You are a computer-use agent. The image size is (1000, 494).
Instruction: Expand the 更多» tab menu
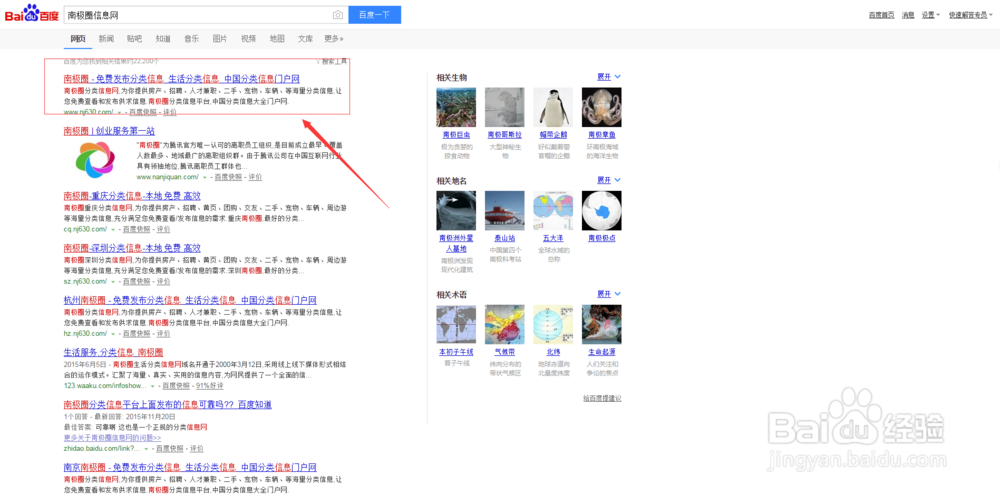tap(334, 39)
